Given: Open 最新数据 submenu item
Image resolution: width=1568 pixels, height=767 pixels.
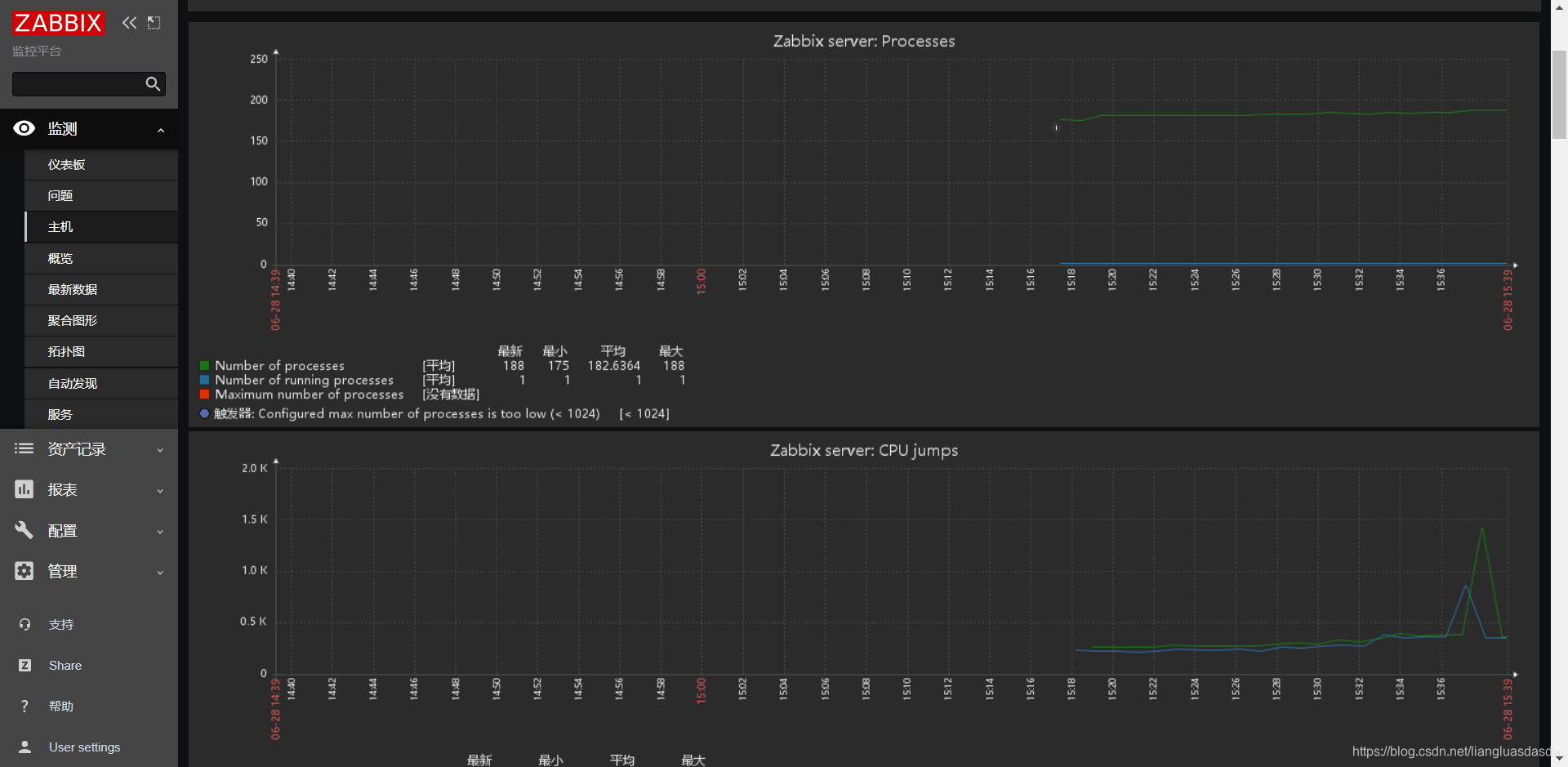Looking at the screenshot, I should [x=101, y=290].
